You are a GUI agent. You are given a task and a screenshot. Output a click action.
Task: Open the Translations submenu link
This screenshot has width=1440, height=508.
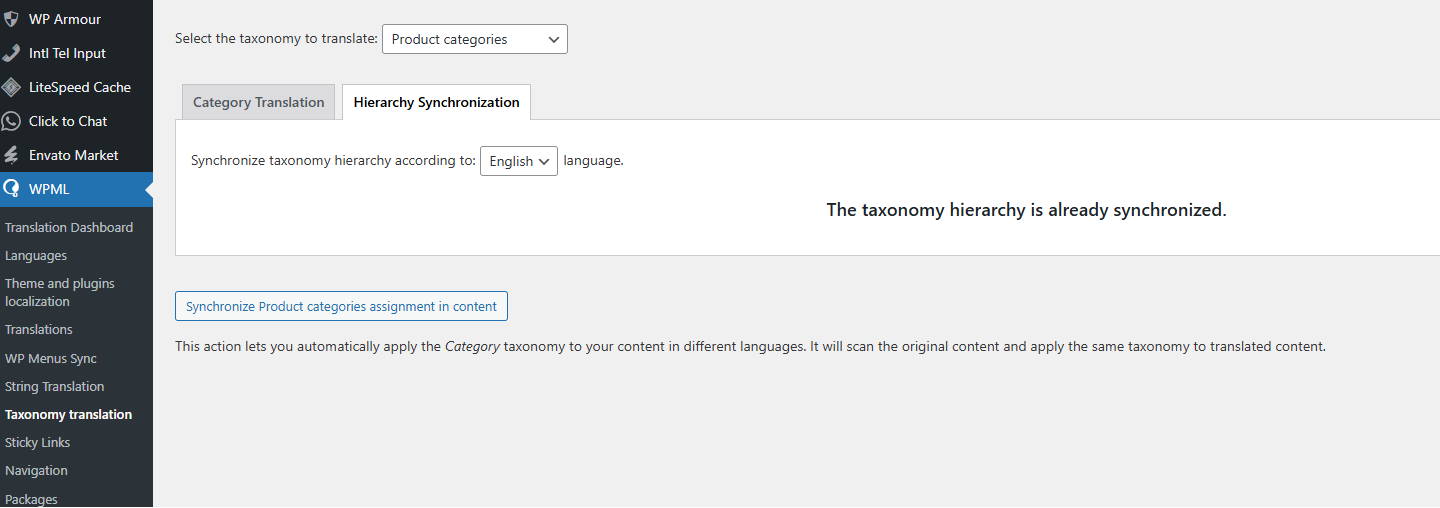tap(39, 329)
